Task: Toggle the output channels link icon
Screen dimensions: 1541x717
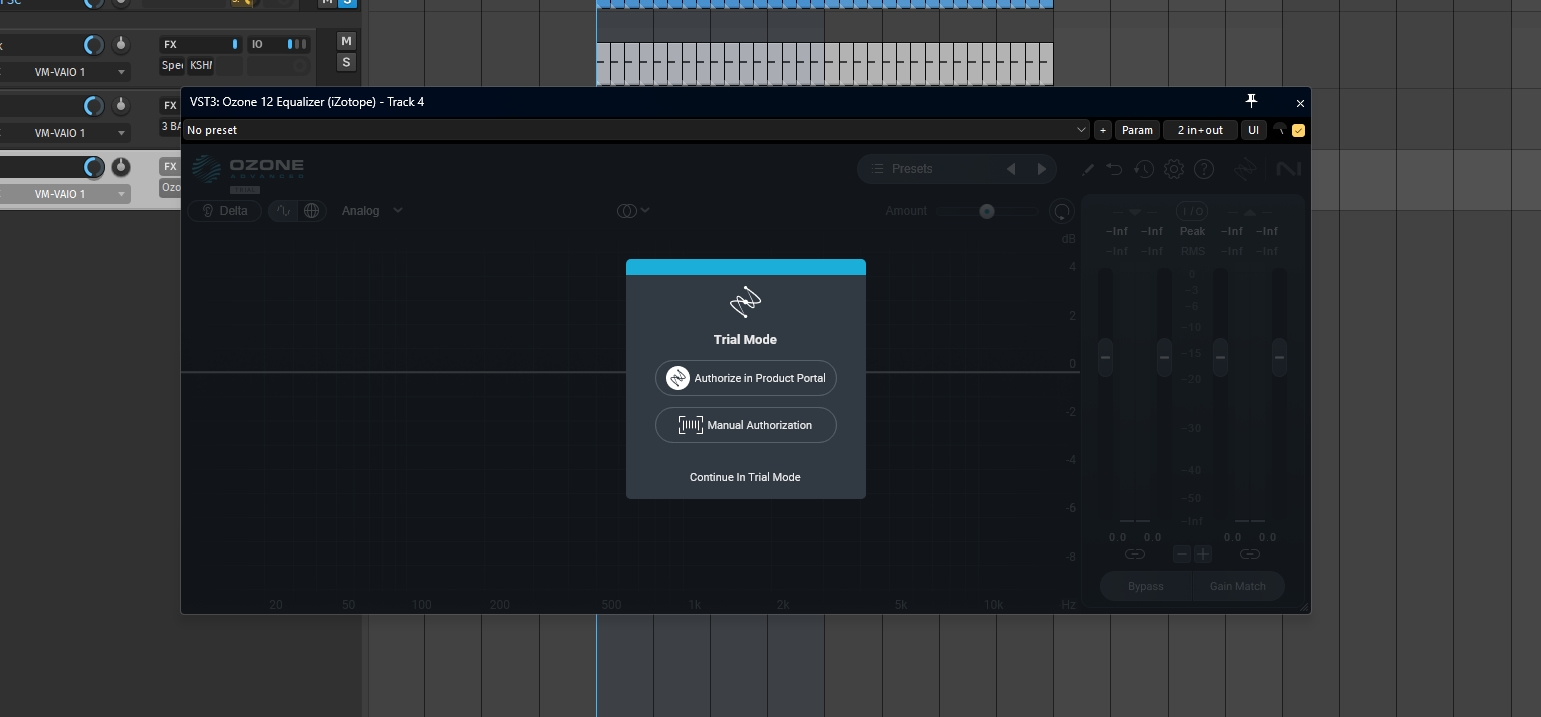Action: coord(1249,554)
